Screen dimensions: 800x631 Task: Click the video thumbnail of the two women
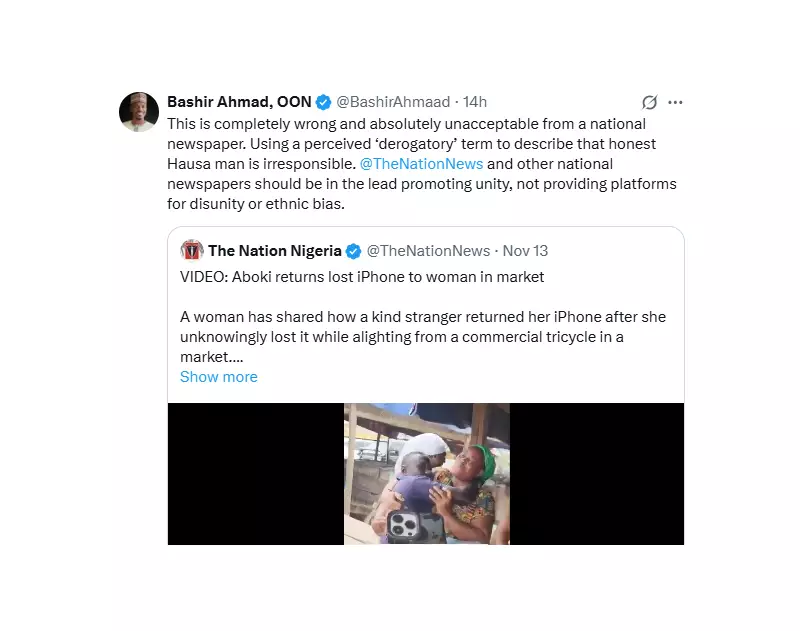427,475
